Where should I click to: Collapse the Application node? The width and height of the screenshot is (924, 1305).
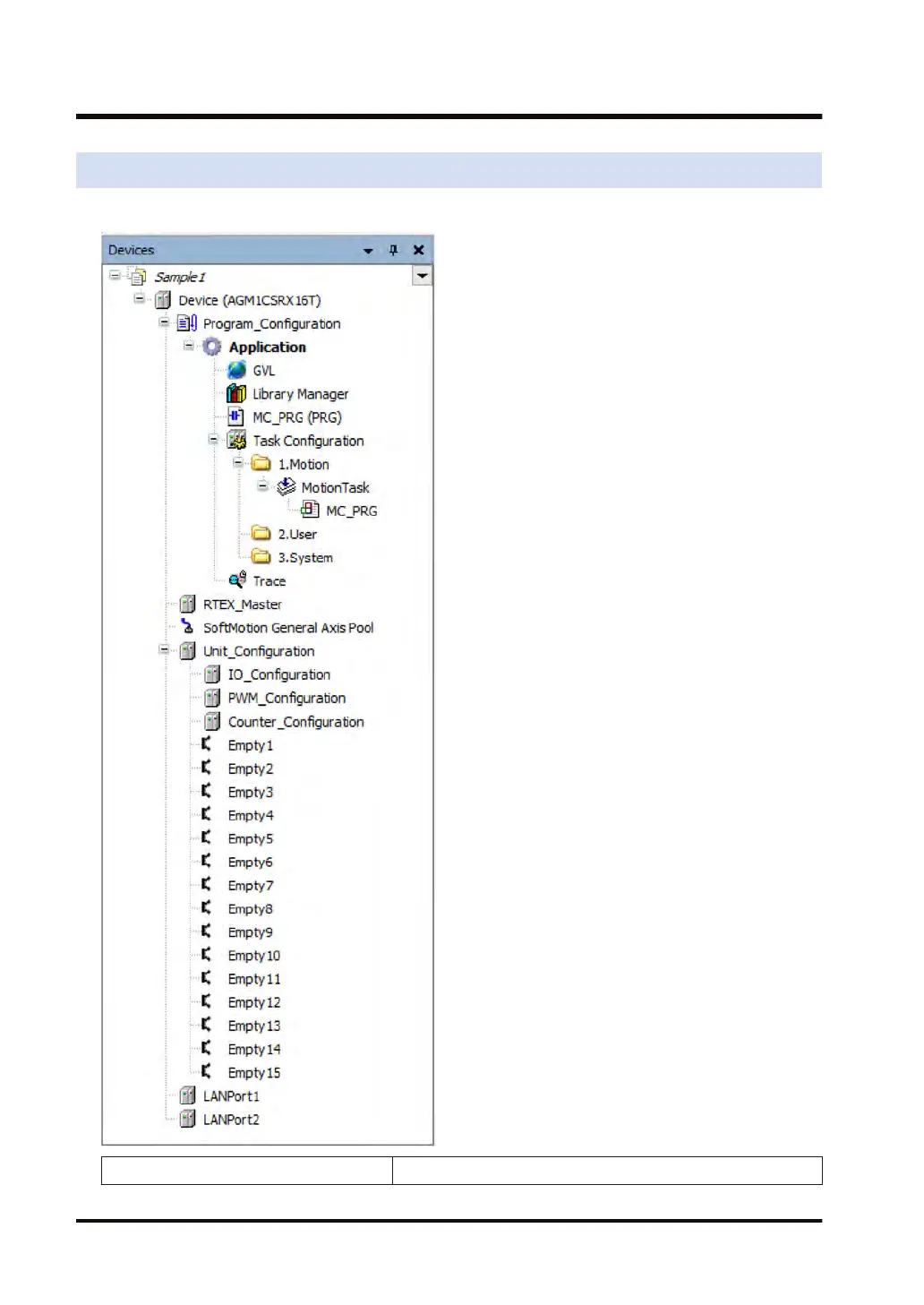click(x=189, y=346)
